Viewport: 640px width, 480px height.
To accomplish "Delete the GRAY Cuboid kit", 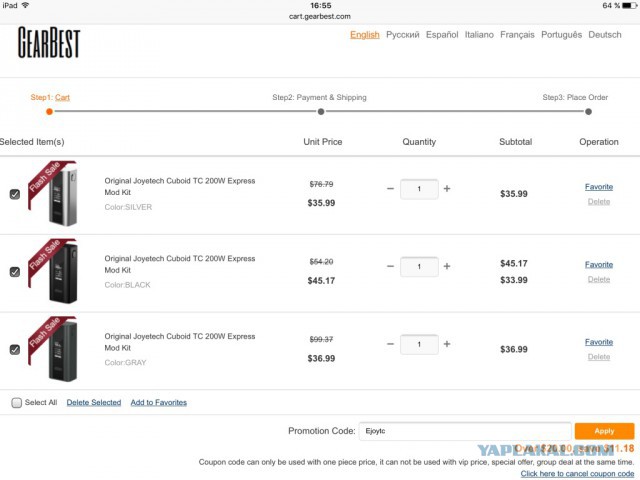I will point(599,357).
